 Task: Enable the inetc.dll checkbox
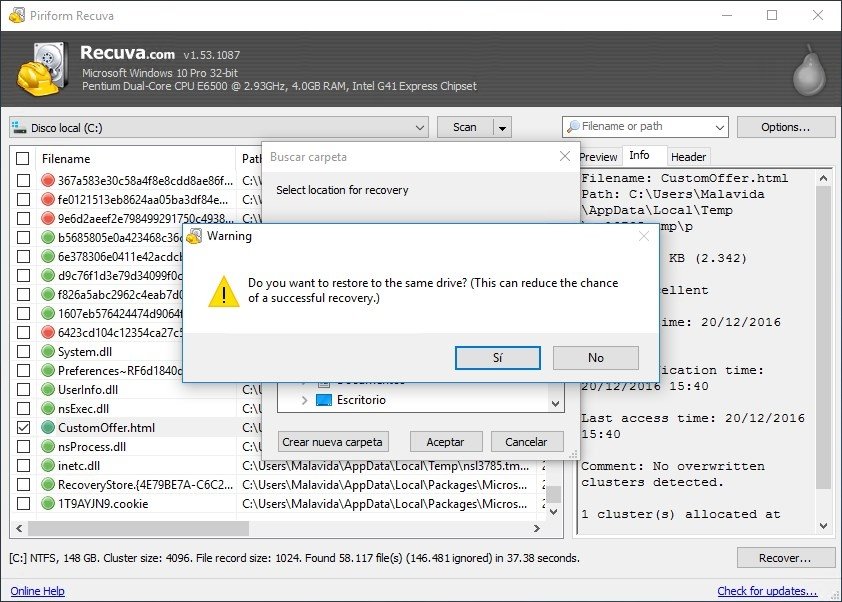pyautogui.click(x=23, y=466)
